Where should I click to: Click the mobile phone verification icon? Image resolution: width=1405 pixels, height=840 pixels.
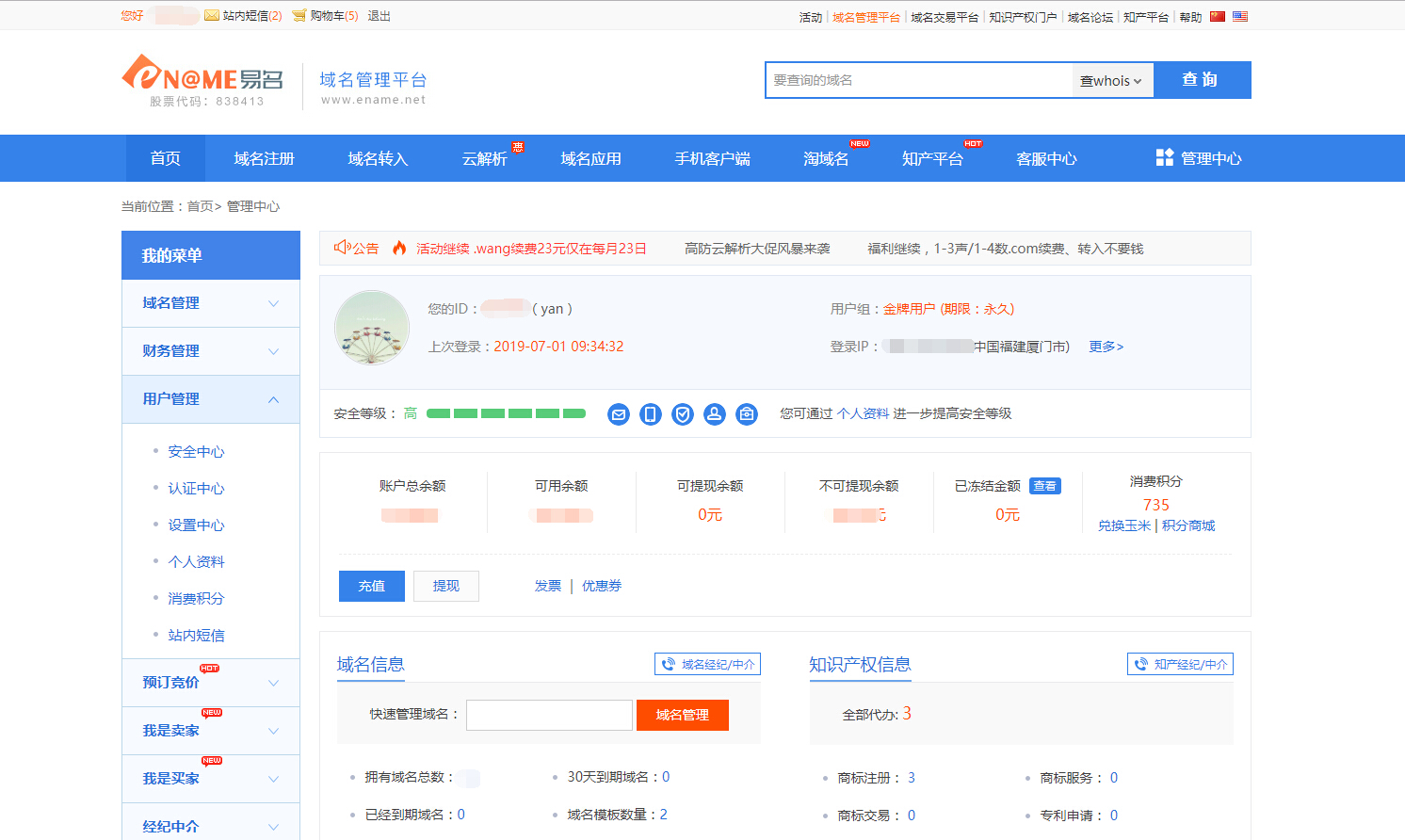point(651,414)
